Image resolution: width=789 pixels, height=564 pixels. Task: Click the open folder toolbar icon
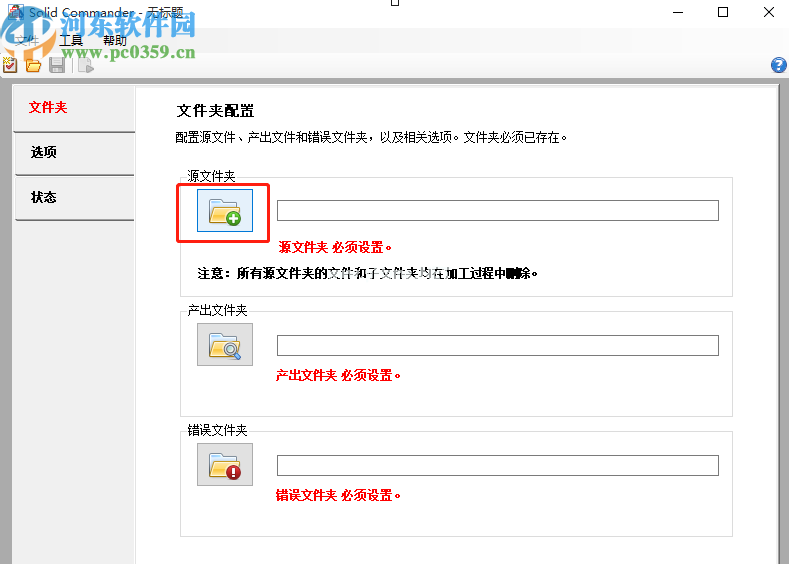point(33,65)
